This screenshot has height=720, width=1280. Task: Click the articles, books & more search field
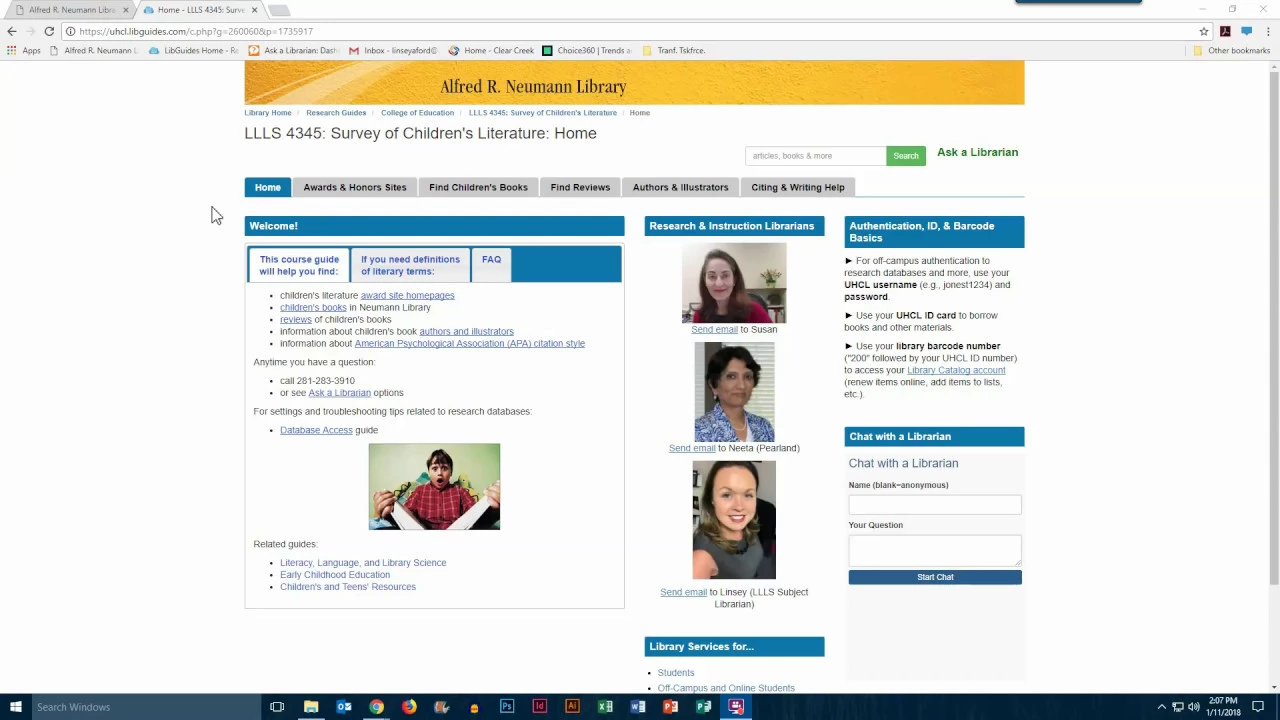pyautogui.click(x=815, y=156)
